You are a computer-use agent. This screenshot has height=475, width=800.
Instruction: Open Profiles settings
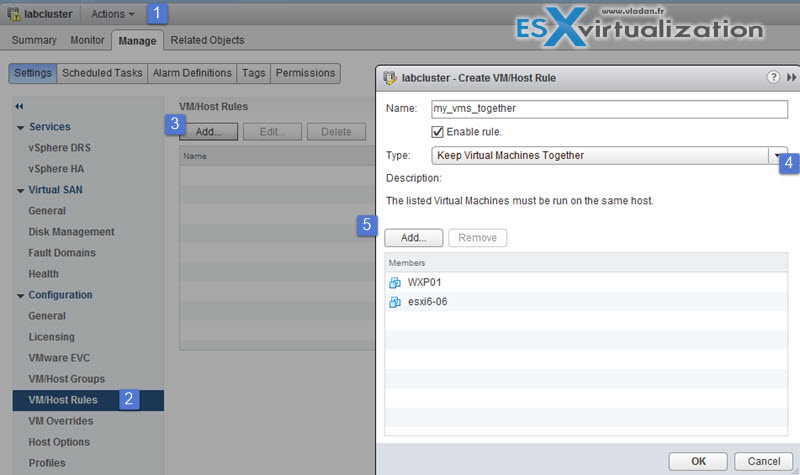point(47,463)
